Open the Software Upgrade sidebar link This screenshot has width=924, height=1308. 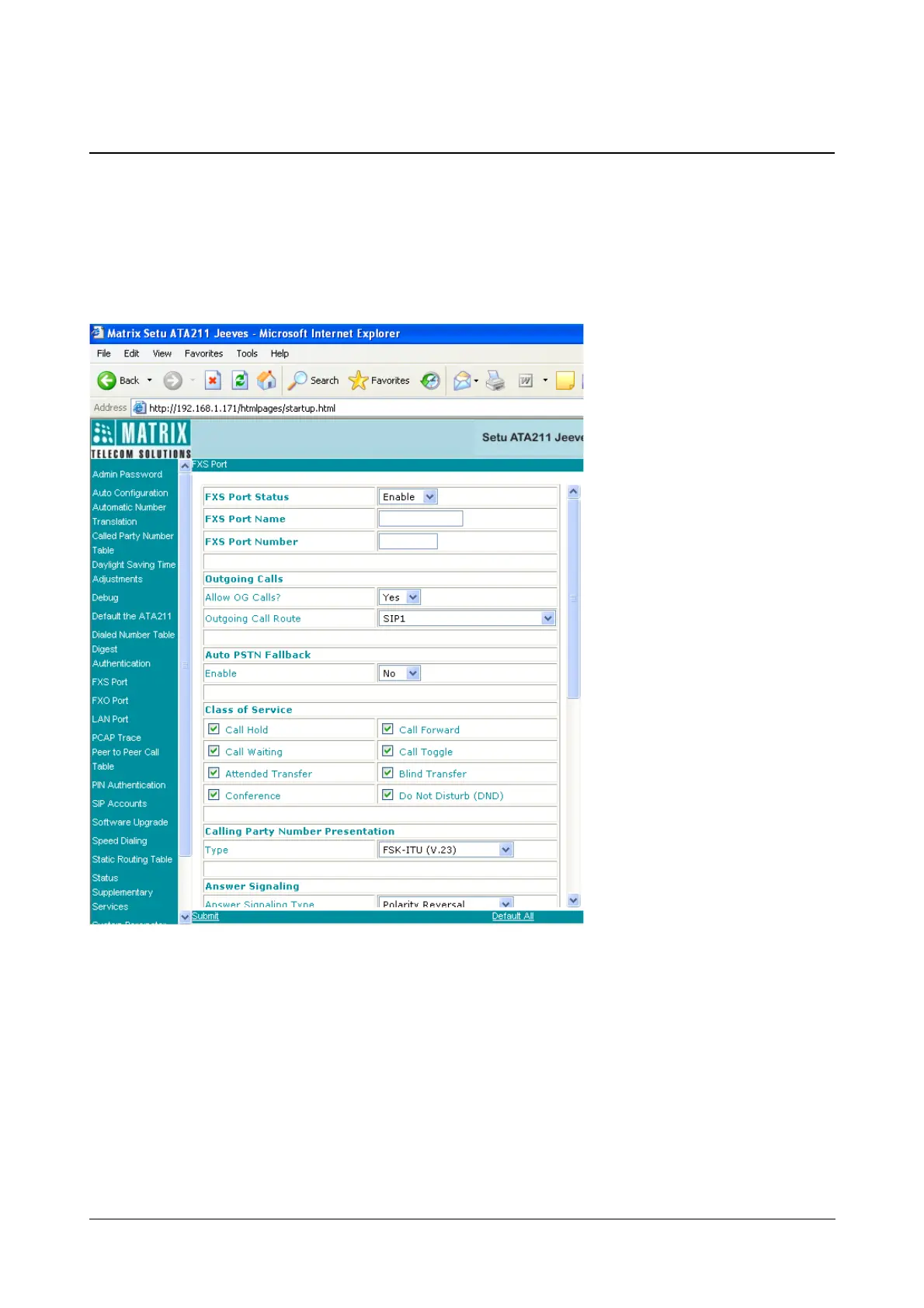(130, 823)
